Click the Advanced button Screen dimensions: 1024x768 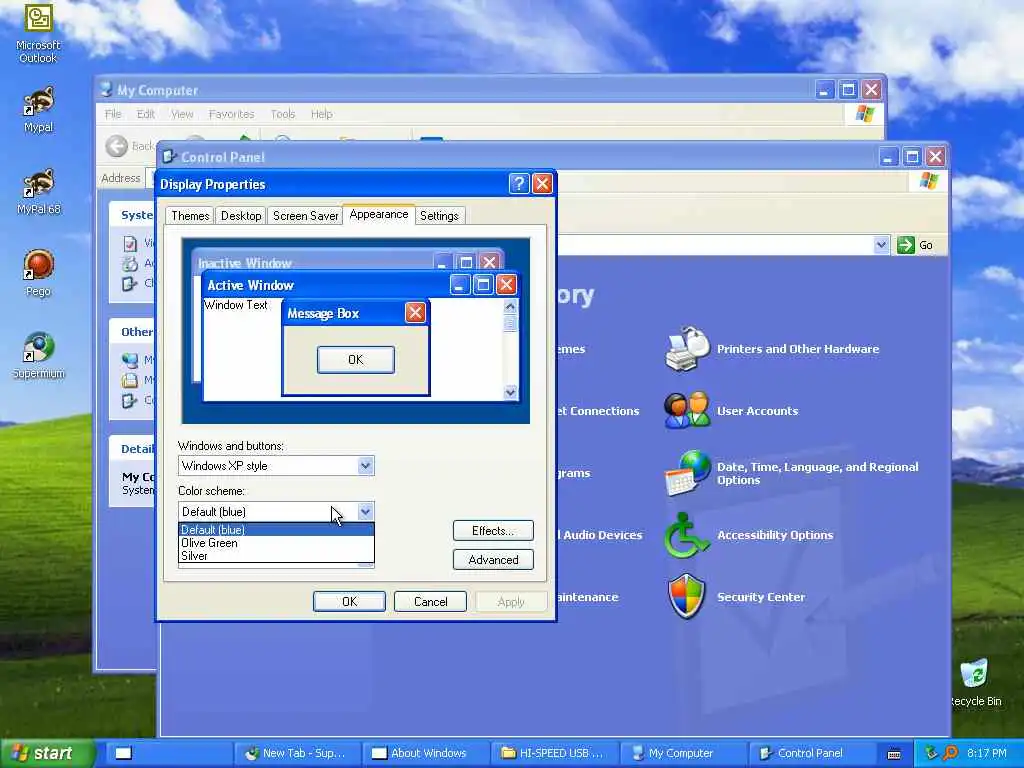[x=493, y=560]
